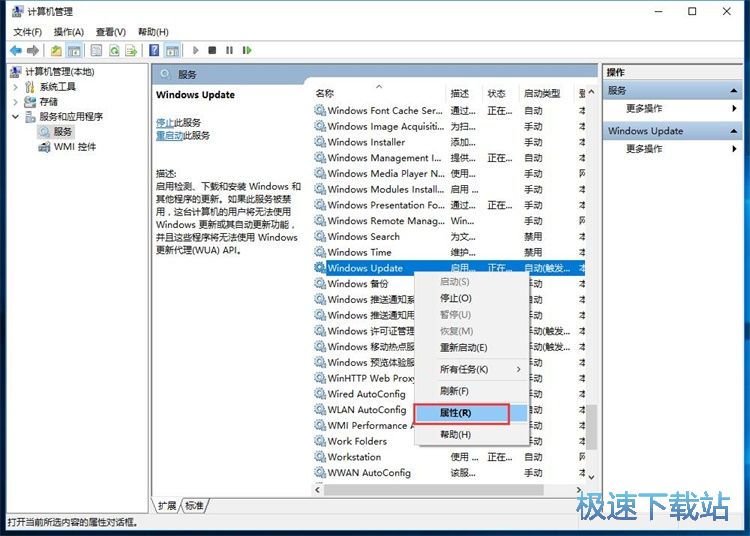Select the Windows Modules Install... service

point(449,189)
